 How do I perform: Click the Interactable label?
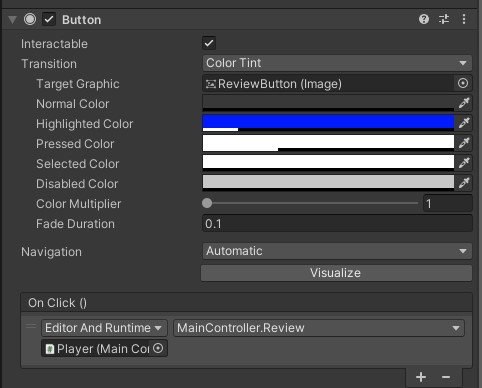pos(54,44)
